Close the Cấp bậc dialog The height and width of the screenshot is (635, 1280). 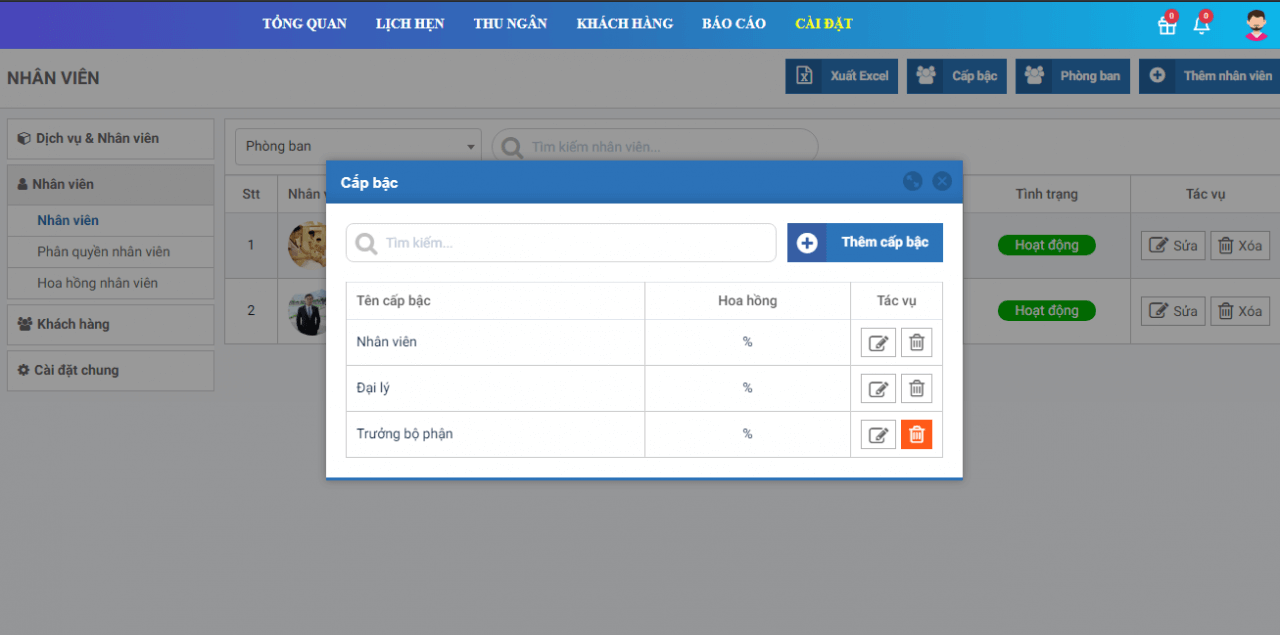click(942, 181)
